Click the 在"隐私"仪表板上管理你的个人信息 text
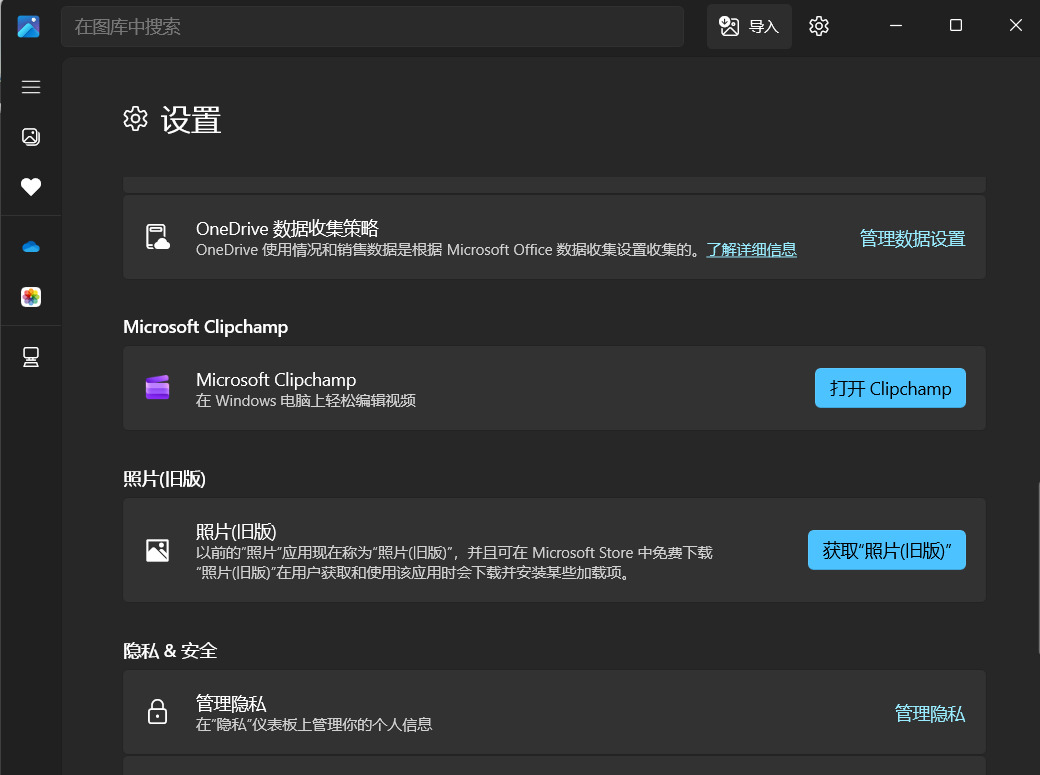Viewport: 1040px width, 775px height. tap(314, 725)
